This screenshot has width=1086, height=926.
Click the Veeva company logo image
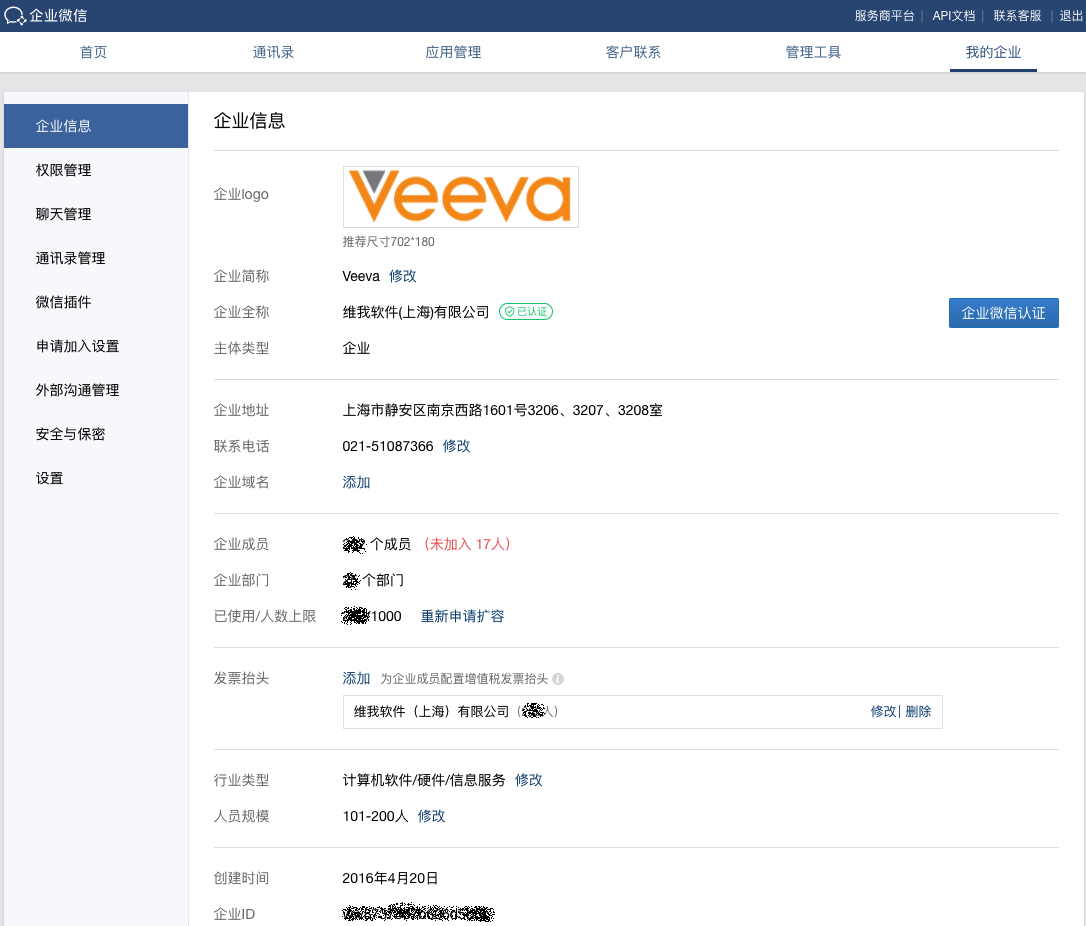pos(460,196)
